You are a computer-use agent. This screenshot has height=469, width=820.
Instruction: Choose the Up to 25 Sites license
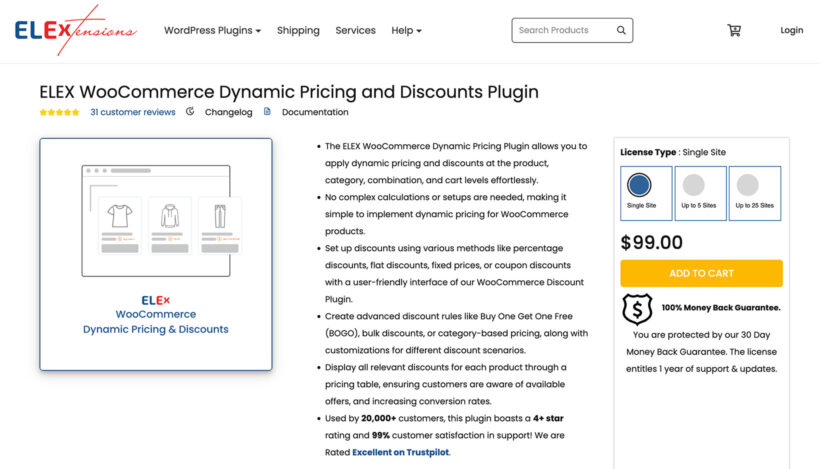click(x=755, y=192)
